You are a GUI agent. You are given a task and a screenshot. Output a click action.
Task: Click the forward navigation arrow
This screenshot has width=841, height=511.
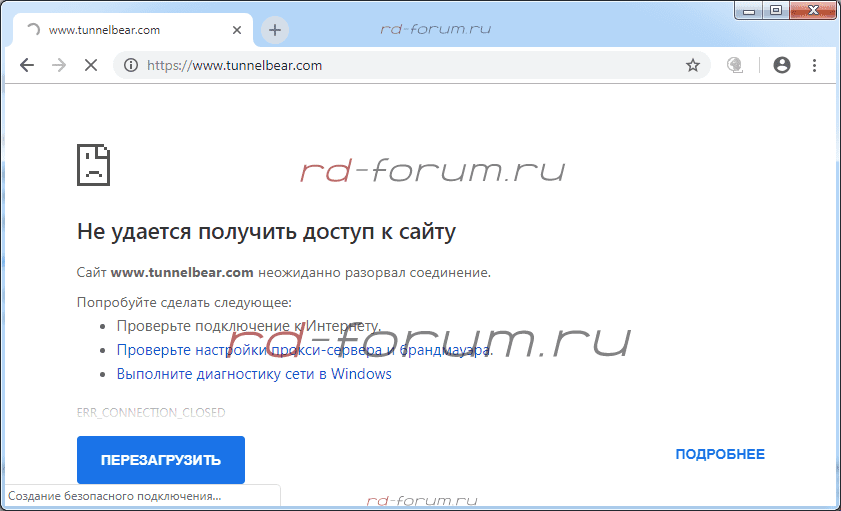[x=59, y=65]
